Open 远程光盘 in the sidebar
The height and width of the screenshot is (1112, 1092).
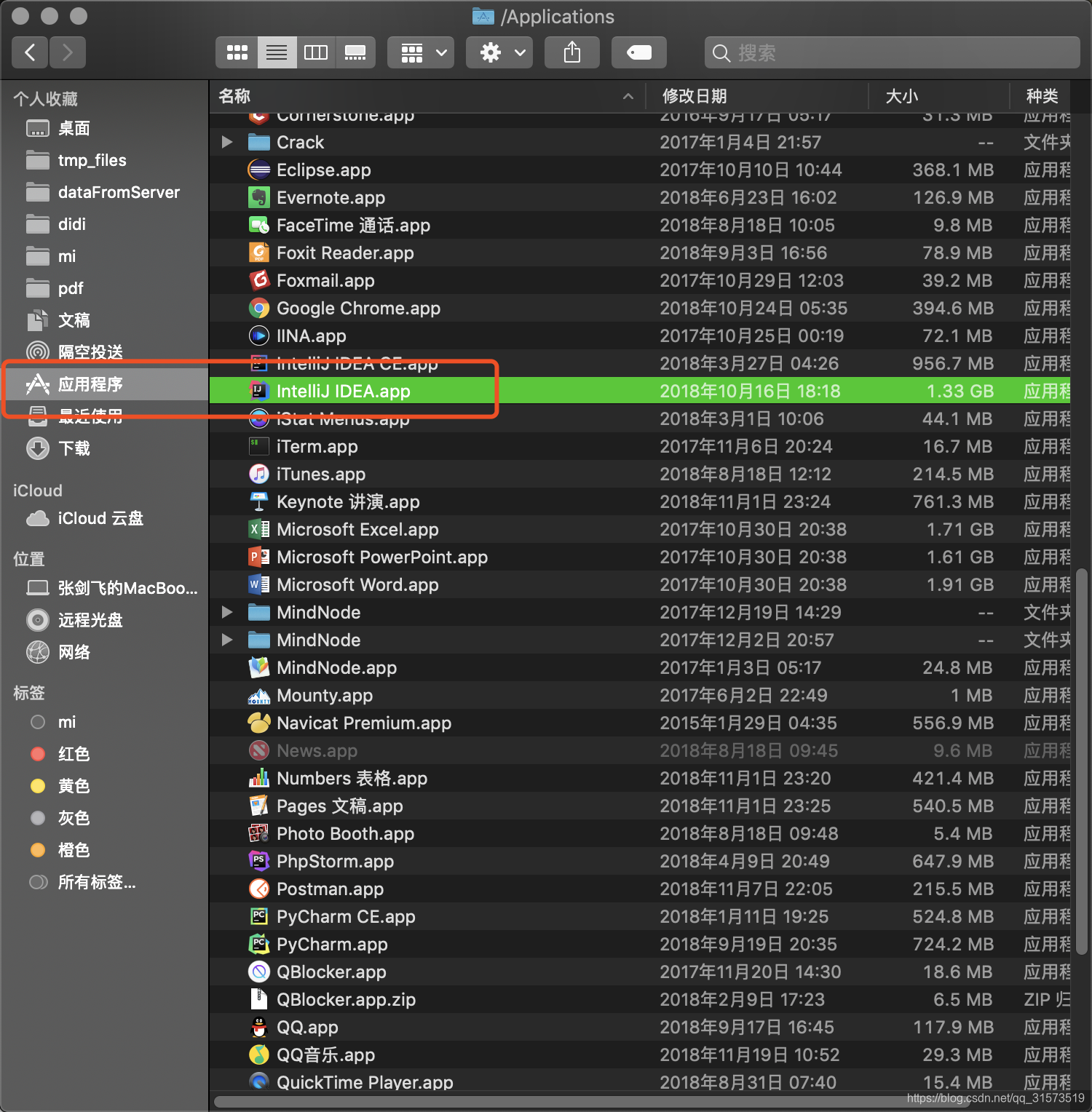click(x=106, y=620)
